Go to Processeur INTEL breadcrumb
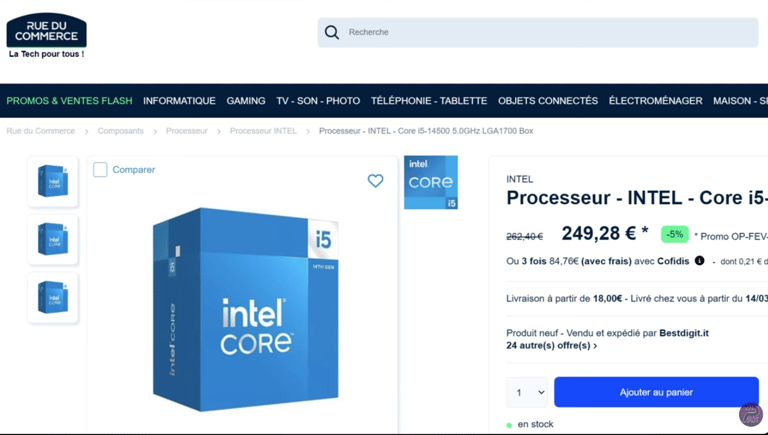768x435 pixels. point(263,131)
